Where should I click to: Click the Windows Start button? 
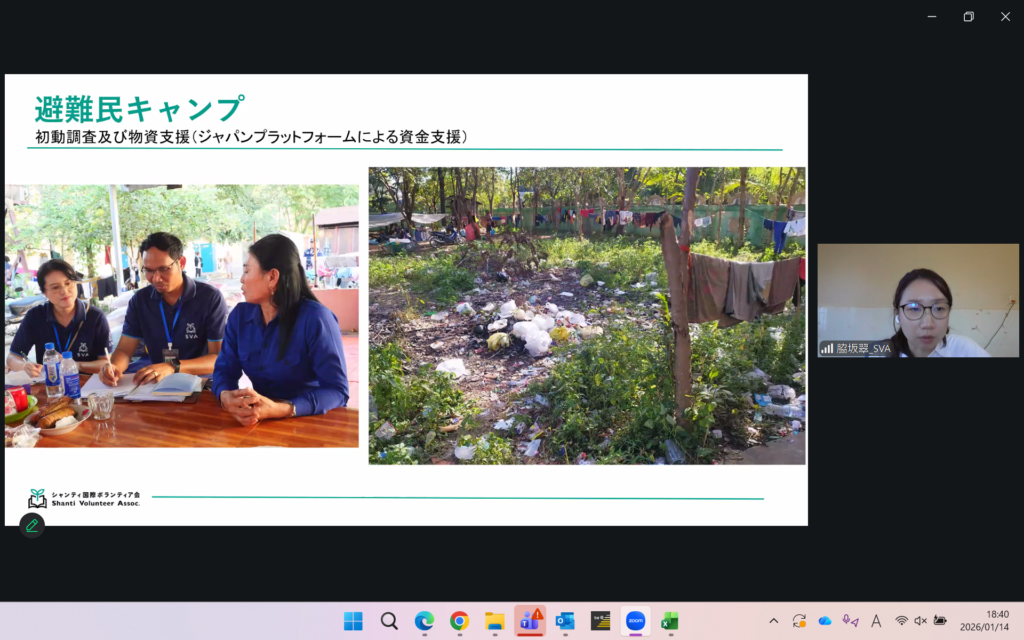click(353, 621)
